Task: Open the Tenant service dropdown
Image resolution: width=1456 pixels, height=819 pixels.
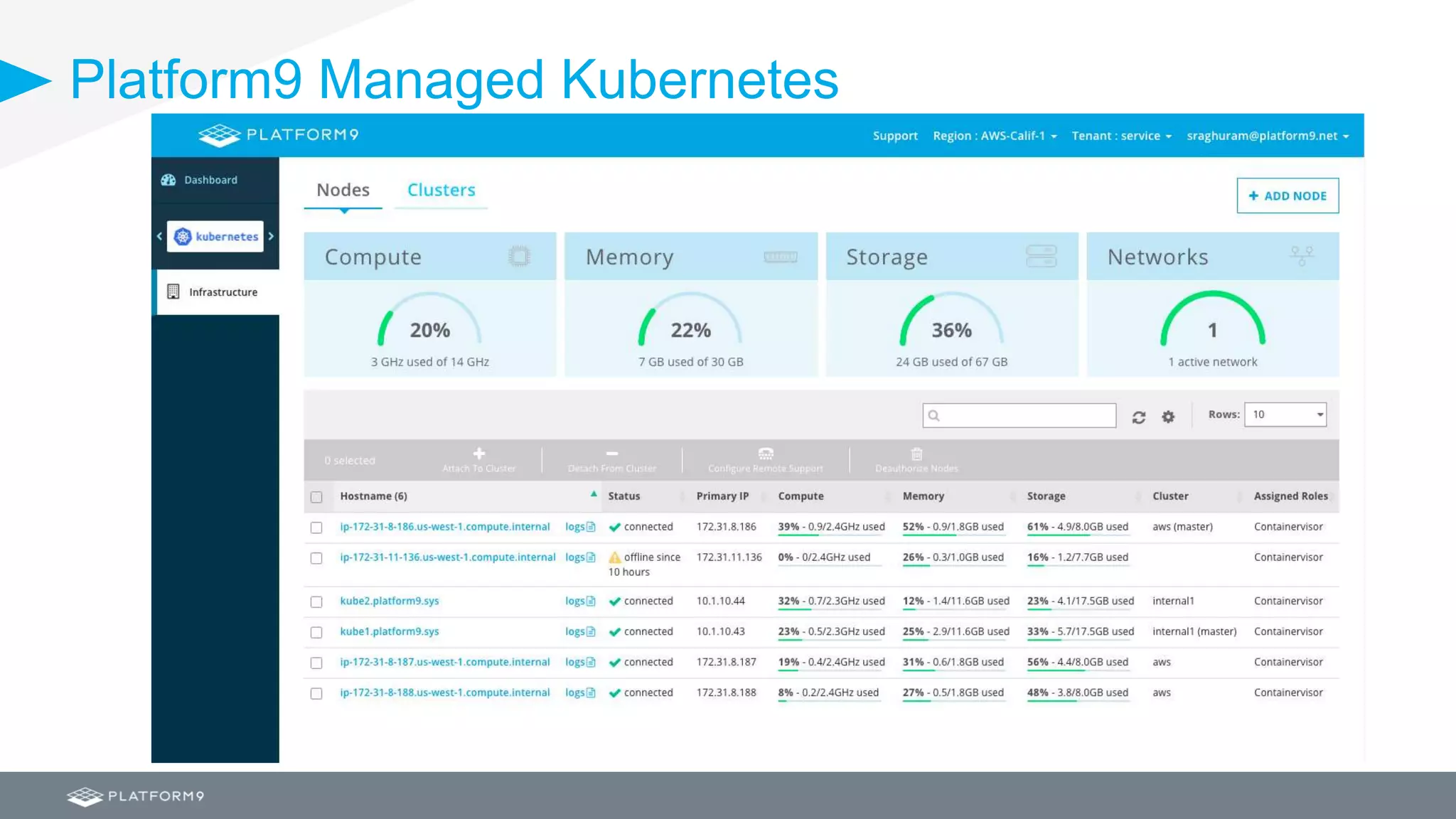Action: pos(1121,136)
